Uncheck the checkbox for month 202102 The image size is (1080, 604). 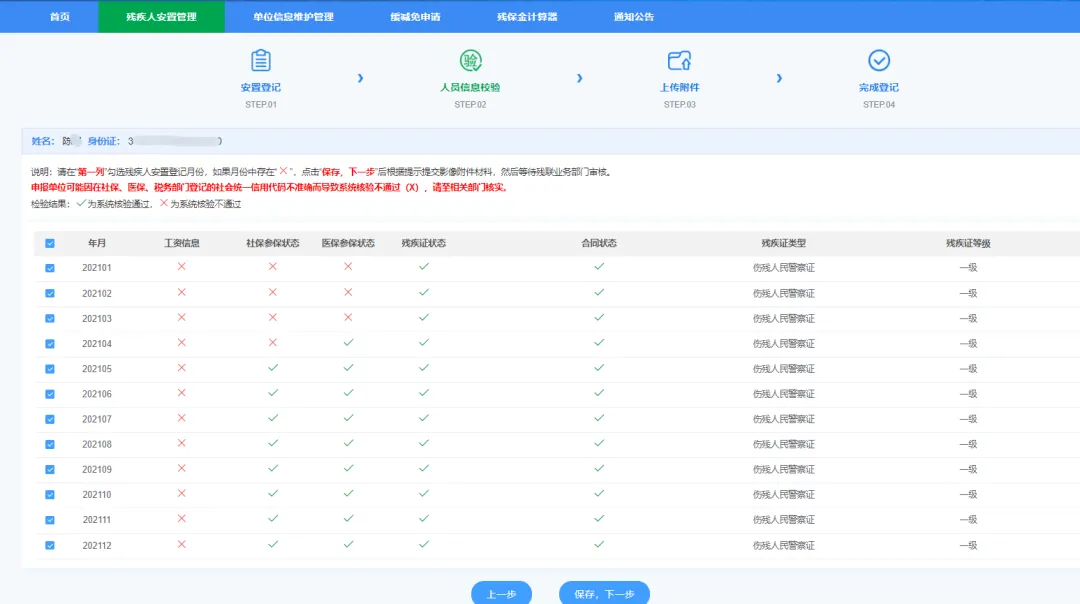(50, 293)
